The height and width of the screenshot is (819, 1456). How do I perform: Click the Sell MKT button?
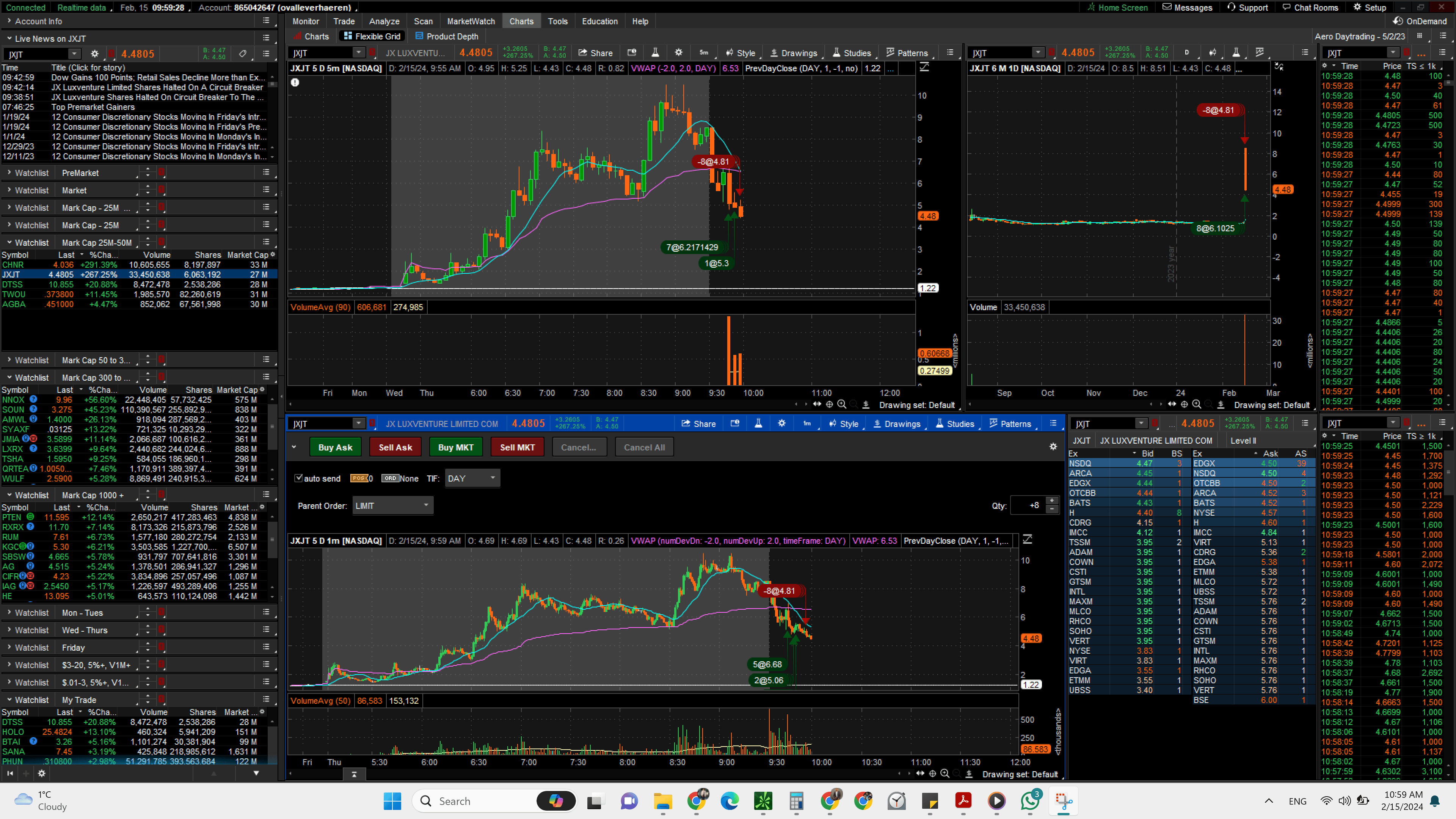click(516, 447)
